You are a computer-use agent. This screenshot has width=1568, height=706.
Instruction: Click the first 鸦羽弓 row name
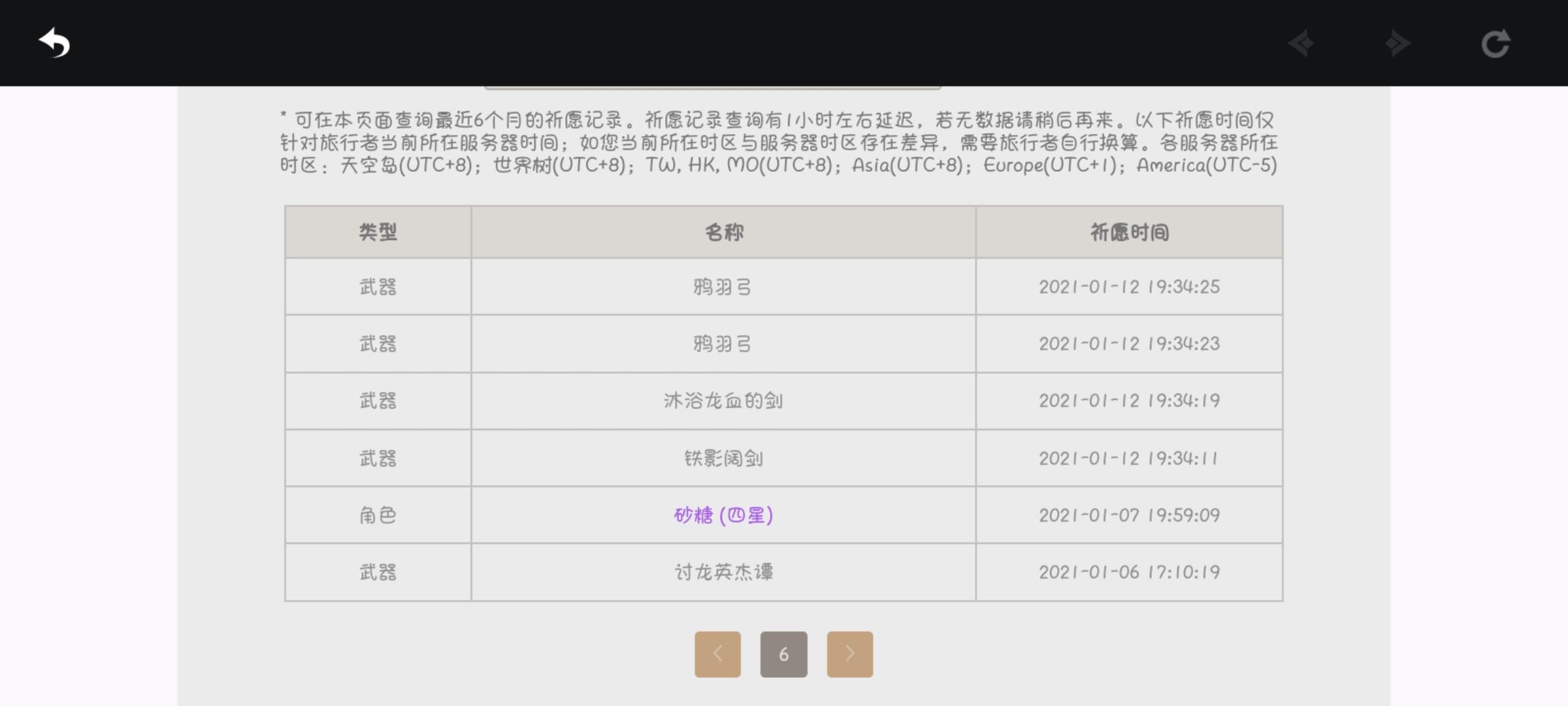pos(723,287)
